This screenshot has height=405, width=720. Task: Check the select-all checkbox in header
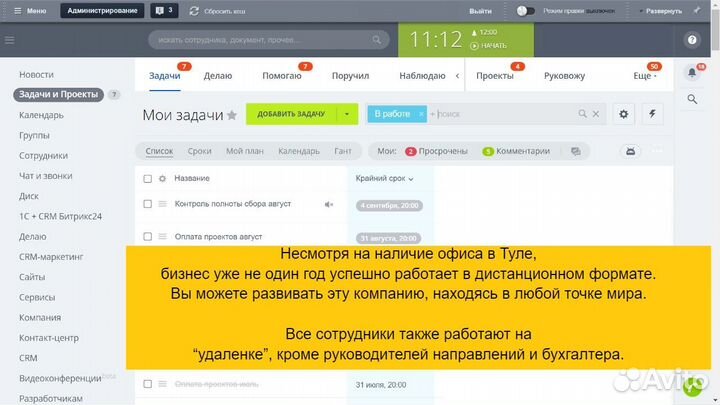tap(147, 178)
